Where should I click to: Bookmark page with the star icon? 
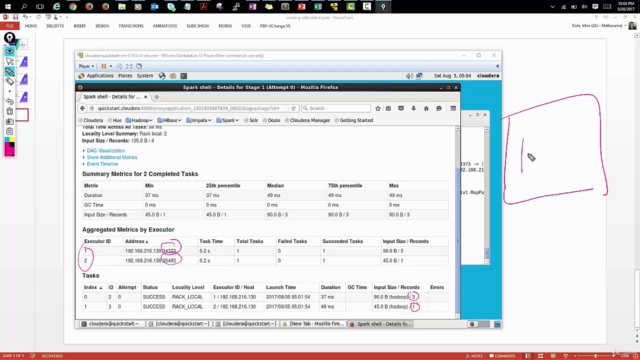point(378,108)
